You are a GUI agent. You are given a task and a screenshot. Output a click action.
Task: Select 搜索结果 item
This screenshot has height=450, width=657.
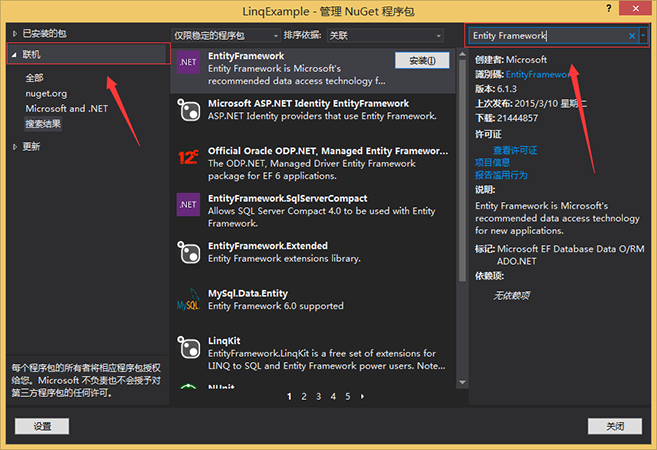(43, 124)
